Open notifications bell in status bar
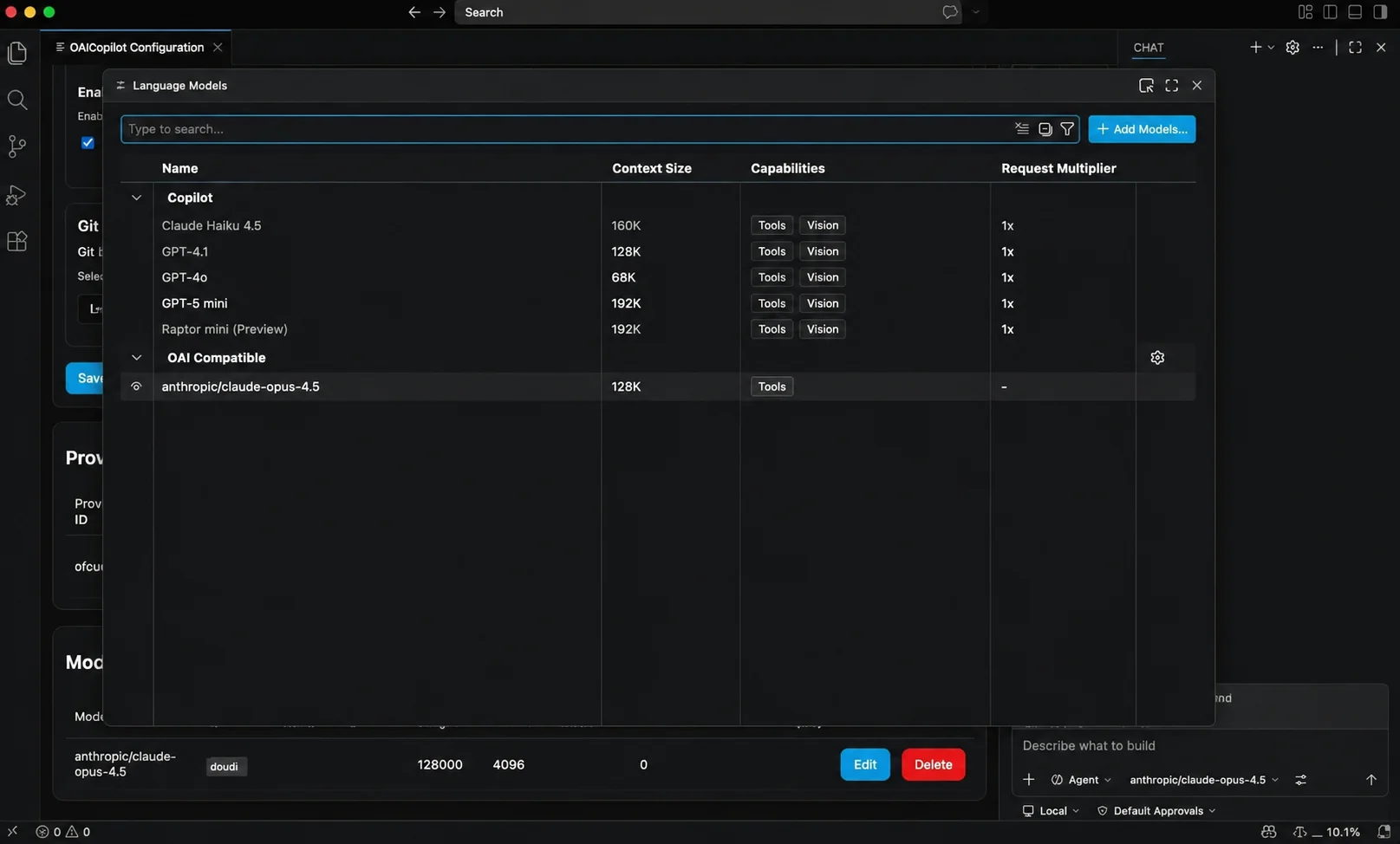The width and height of the screenshot is (1400, 844). (x=1384, y=832)
